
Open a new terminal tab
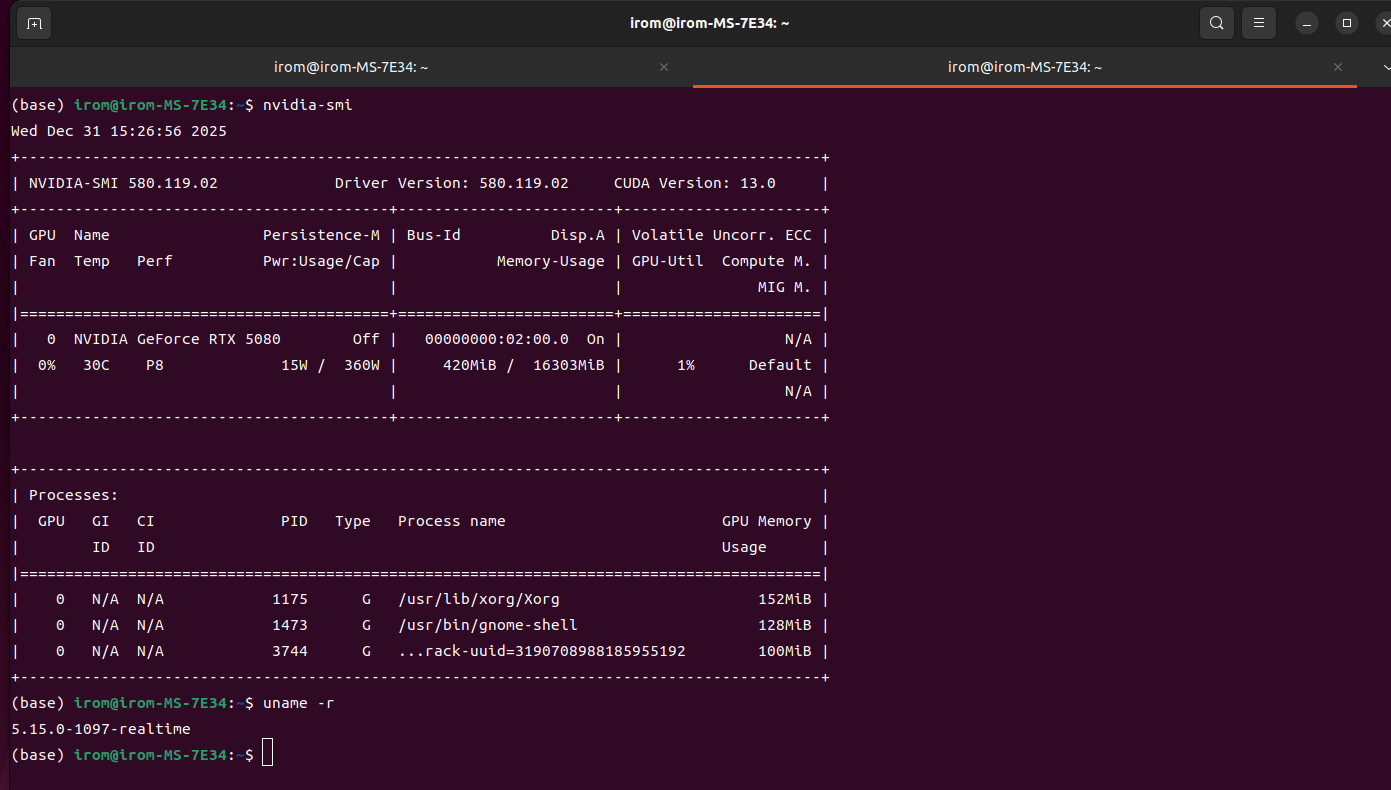35,23
